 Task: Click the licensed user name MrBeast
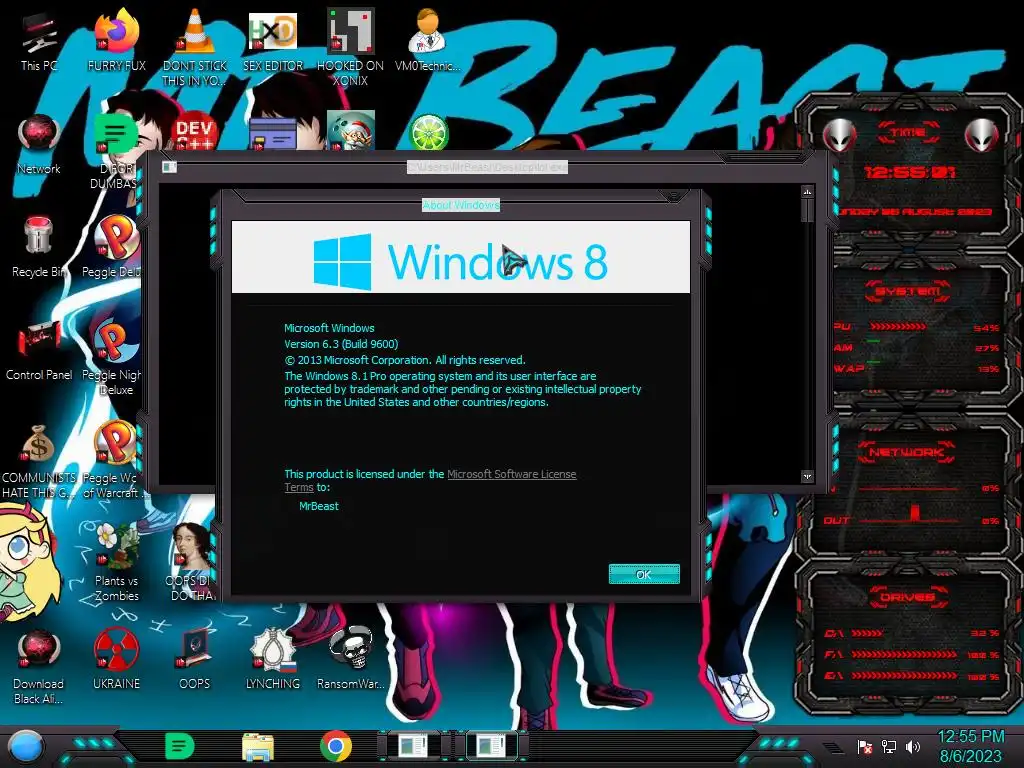(x=319, y=506)
